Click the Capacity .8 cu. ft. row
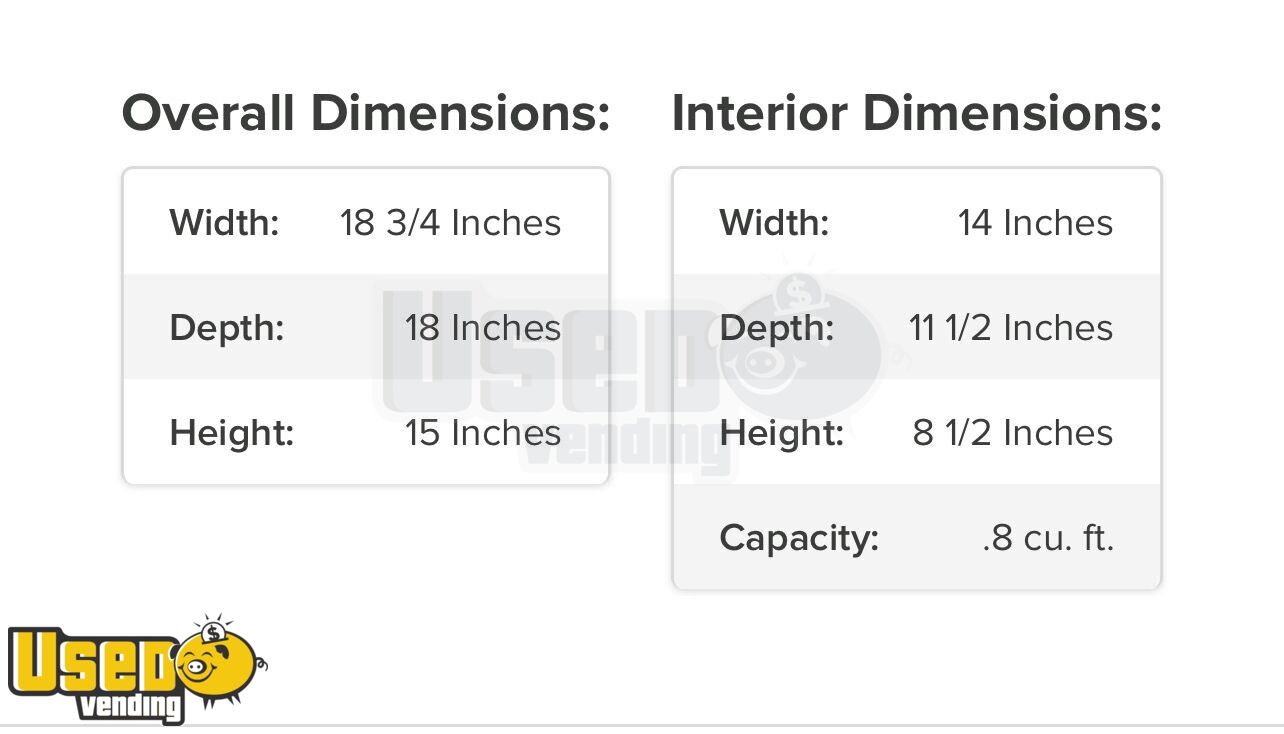Screen dimensions: 1284x734 (x=916, y=537)
